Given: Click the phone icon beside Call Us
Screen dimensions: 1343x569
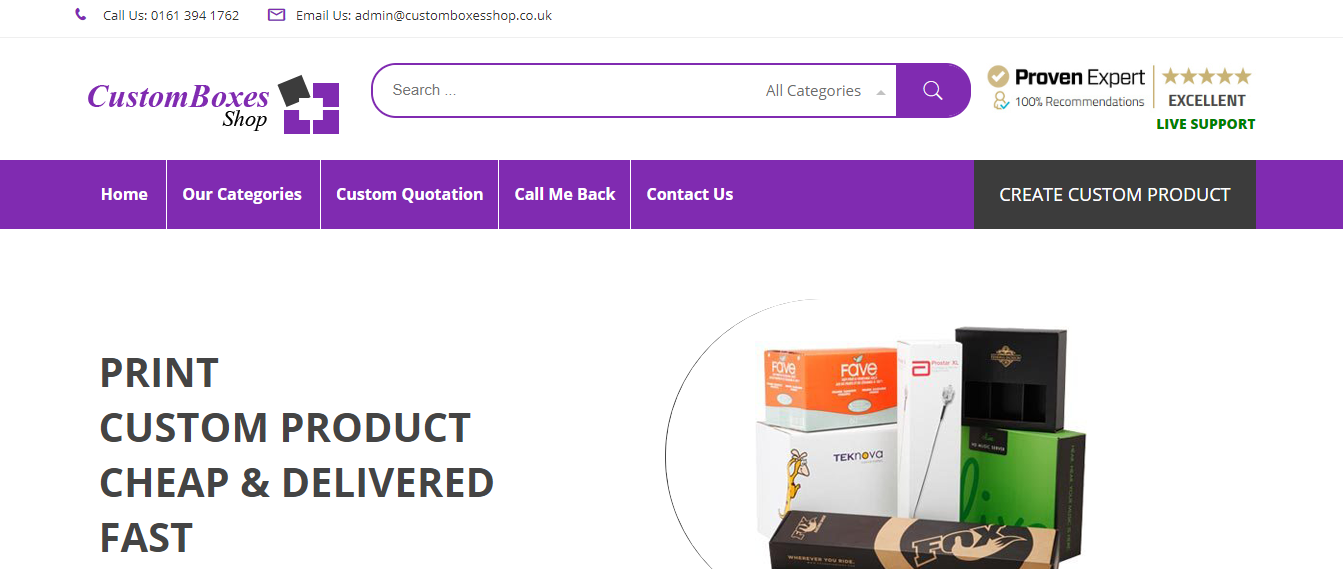Looking at the screenshot, I should (81, 15).
